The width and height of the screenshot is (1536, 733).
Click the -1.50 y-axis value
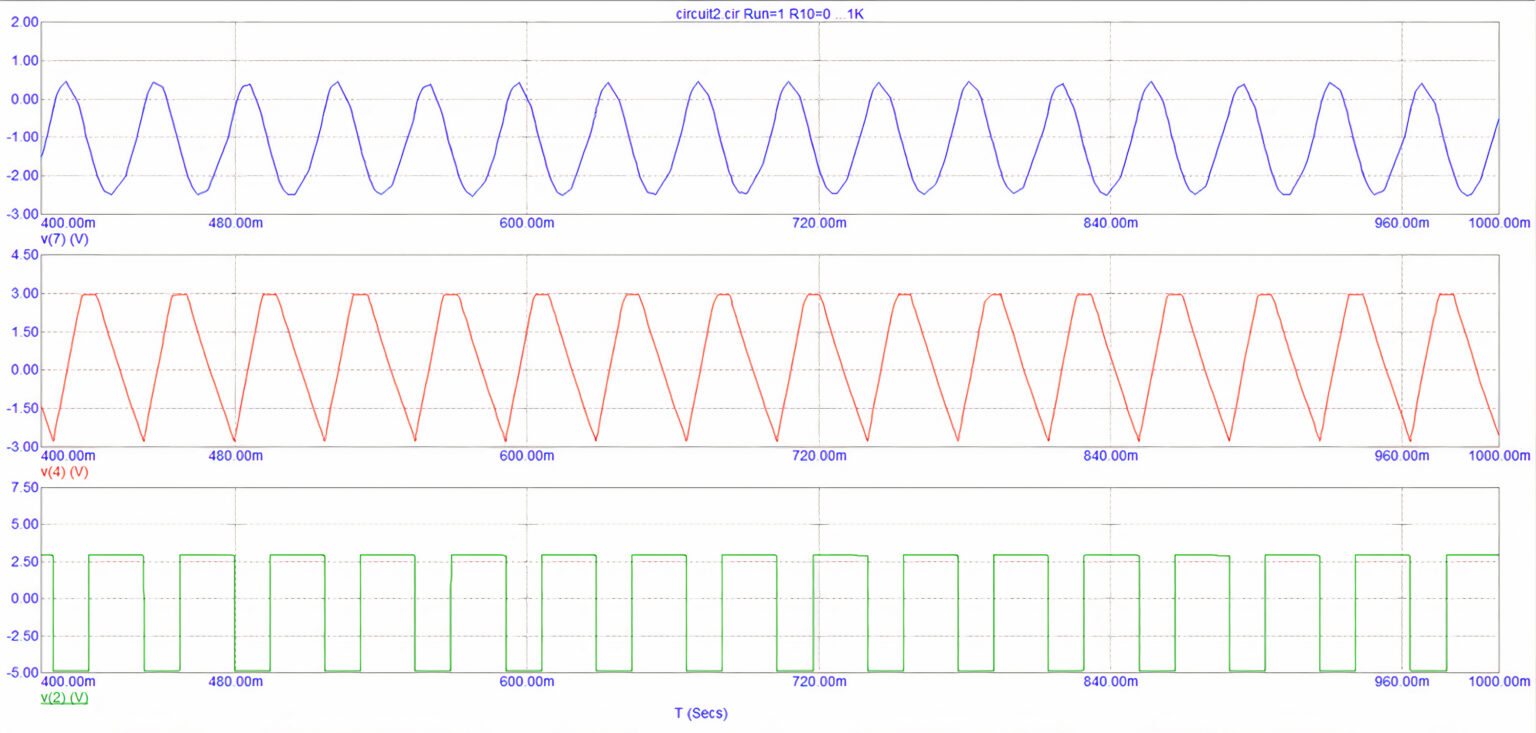(x=22, y=409)
